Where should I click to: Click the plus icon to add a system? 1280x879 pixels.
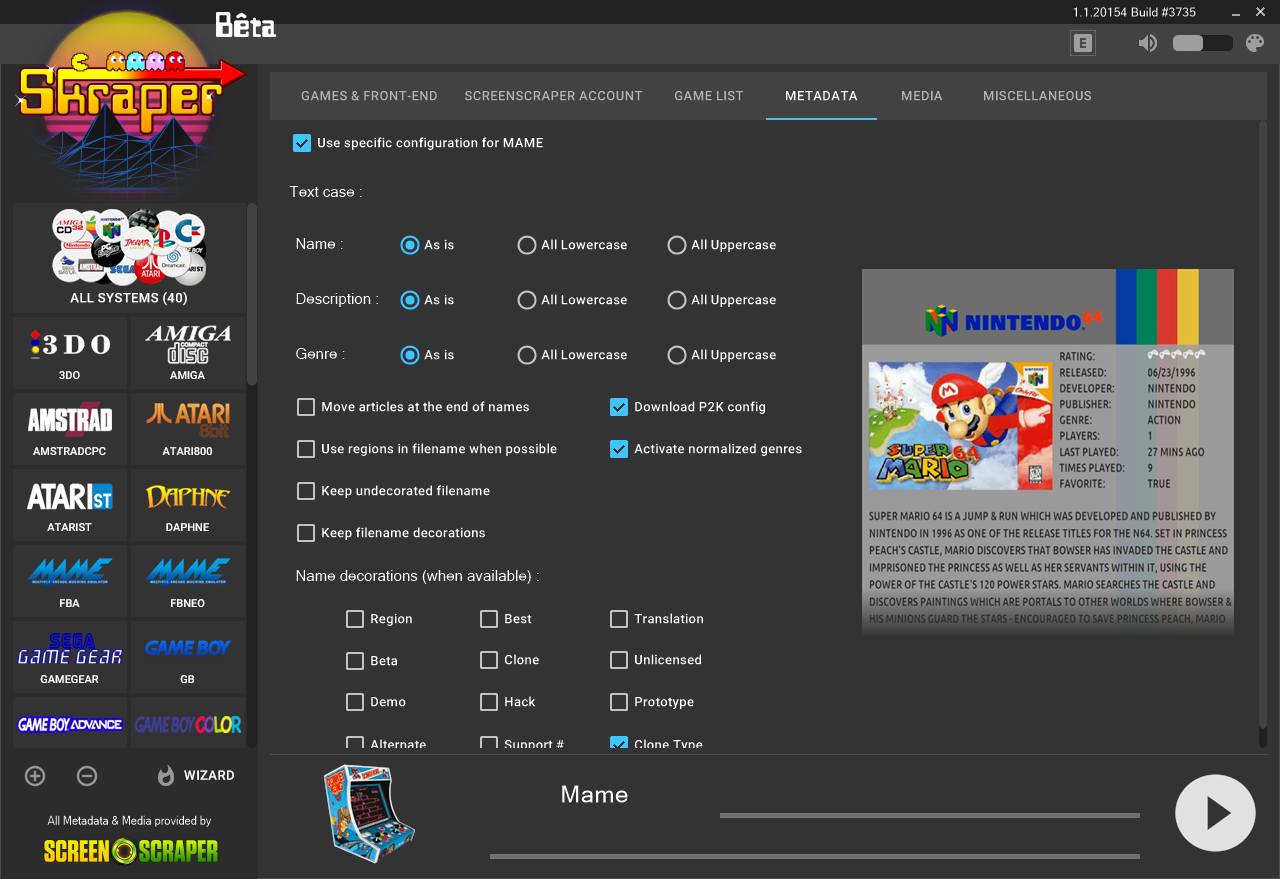click(x=35, y=775)
